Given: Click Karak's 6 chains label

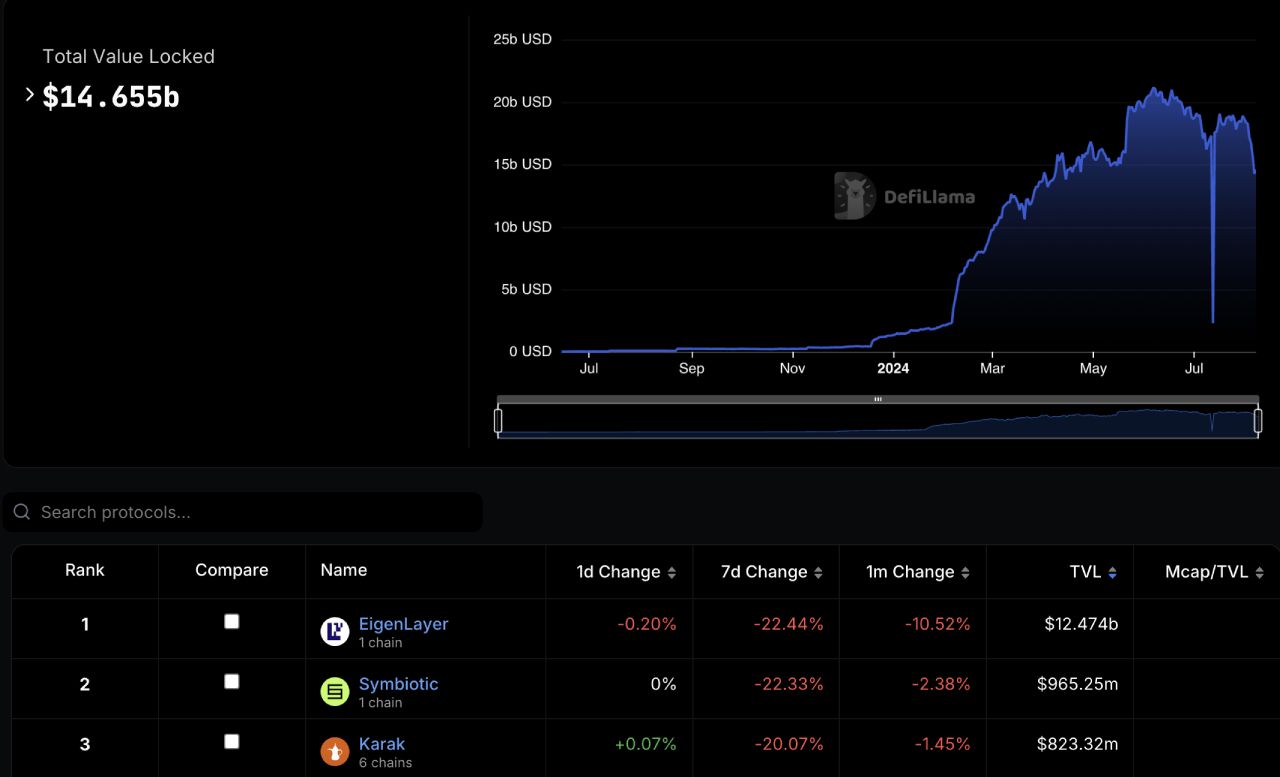Looking at the screenshot, I should pos(385,762).
